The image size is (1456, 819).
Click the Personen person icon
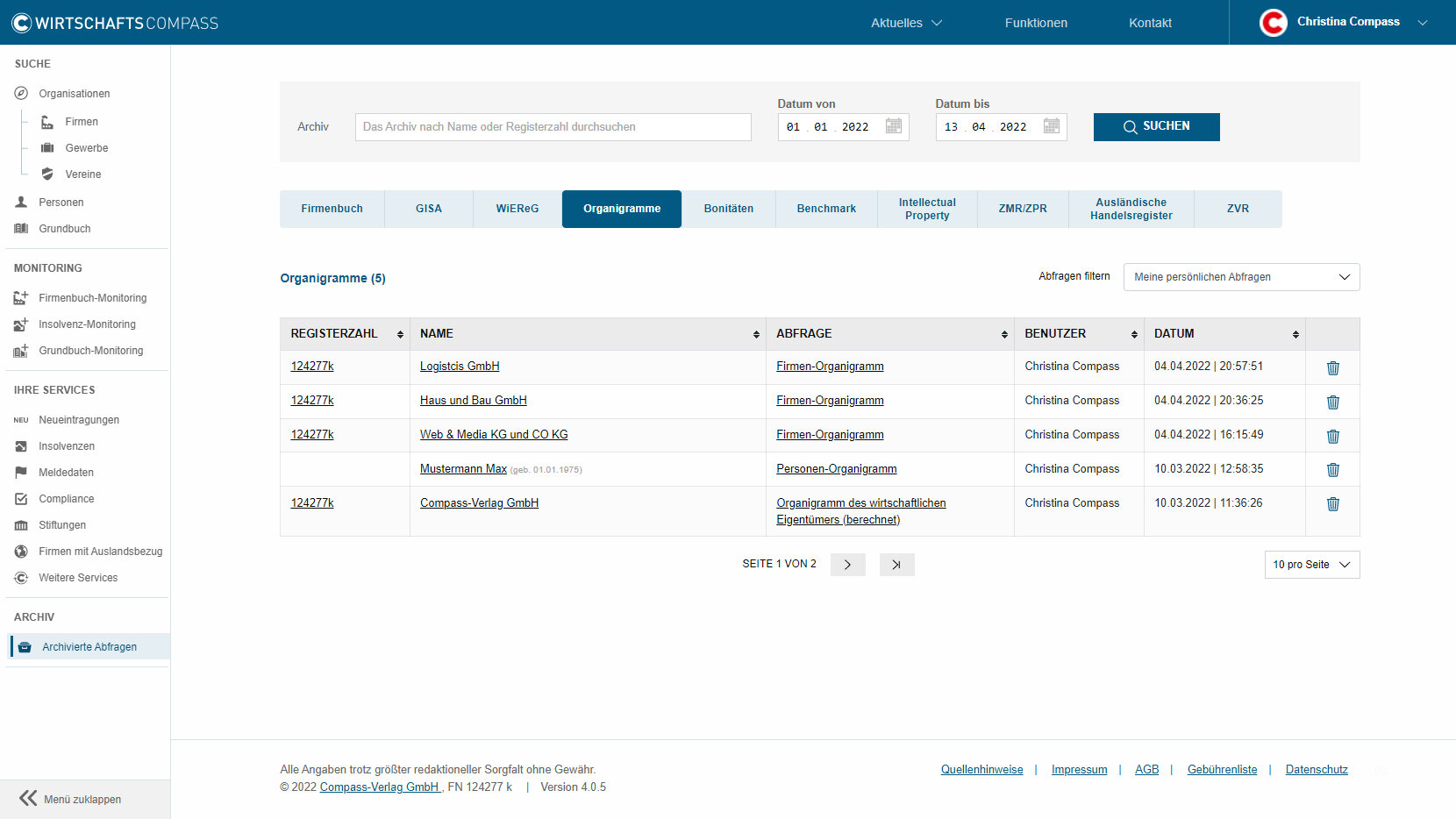(21, 202)
